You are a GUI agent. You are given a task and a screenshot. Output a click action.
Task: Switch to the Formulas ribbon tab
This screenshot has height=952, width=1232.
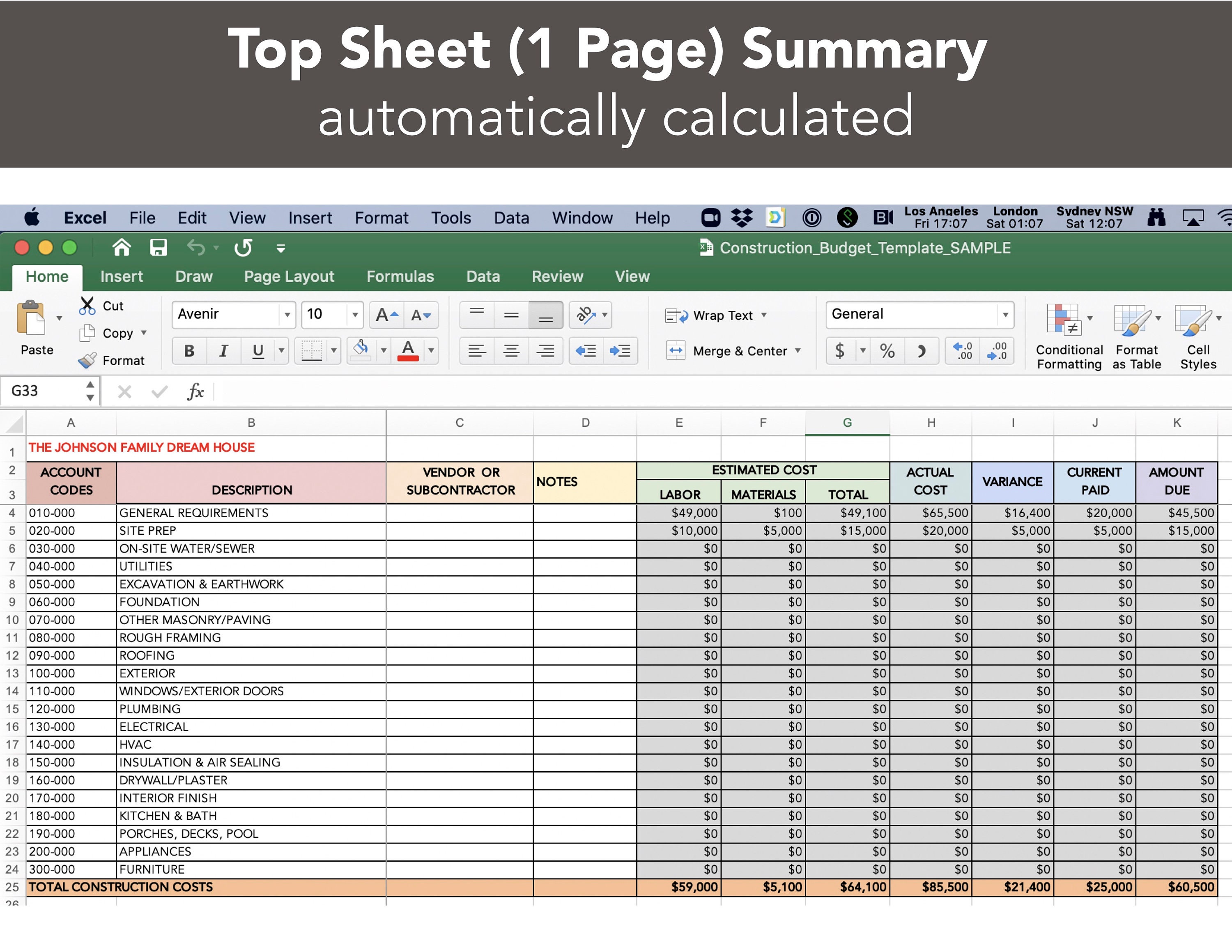tap(400, 276)
